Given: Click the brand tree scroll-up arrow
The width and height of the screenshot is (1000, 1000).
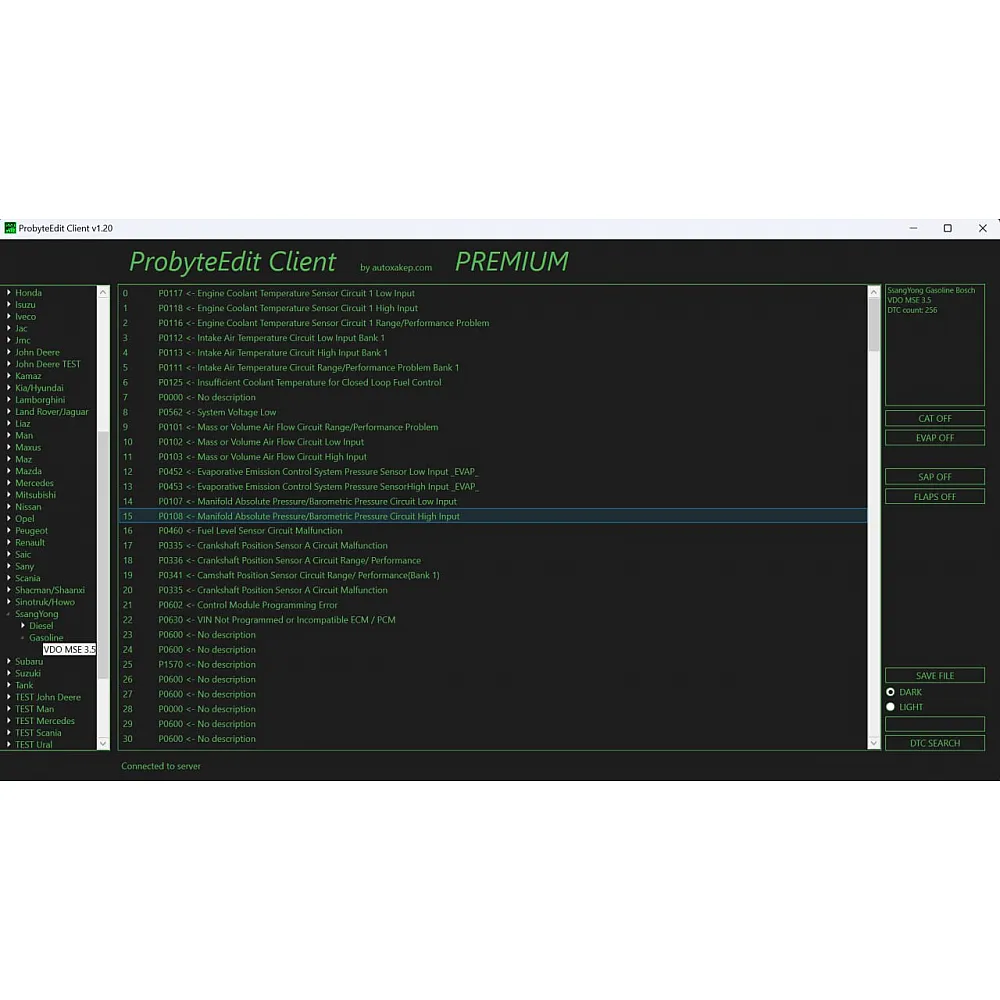Looking at the screenshot, I should (x=103, y=292).
